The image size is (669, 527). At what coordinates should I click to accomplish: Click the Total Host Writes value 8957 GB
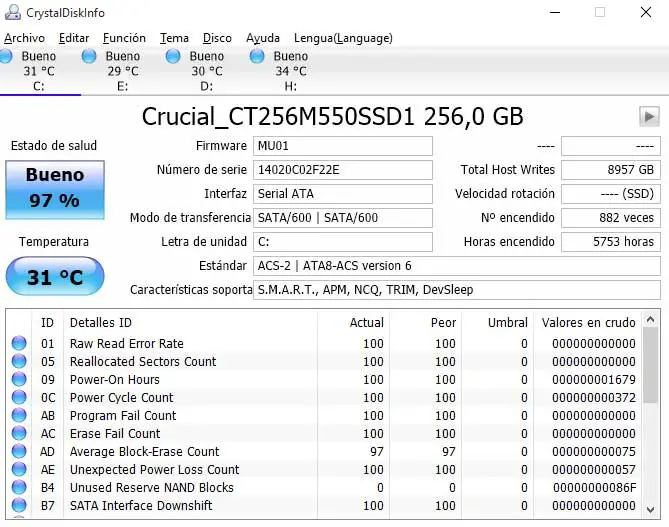(x=611, y=170)
